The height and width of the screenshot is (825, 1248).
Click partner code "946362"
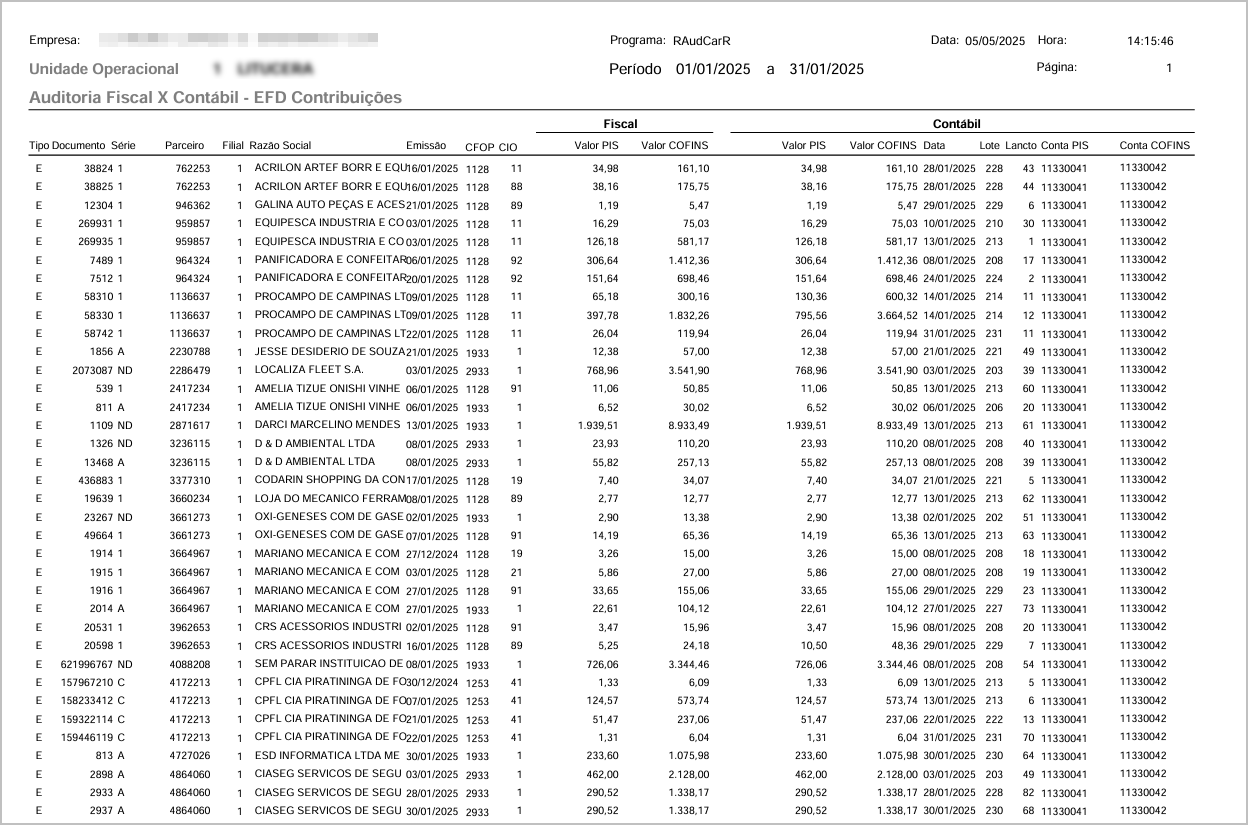[192, 205]
